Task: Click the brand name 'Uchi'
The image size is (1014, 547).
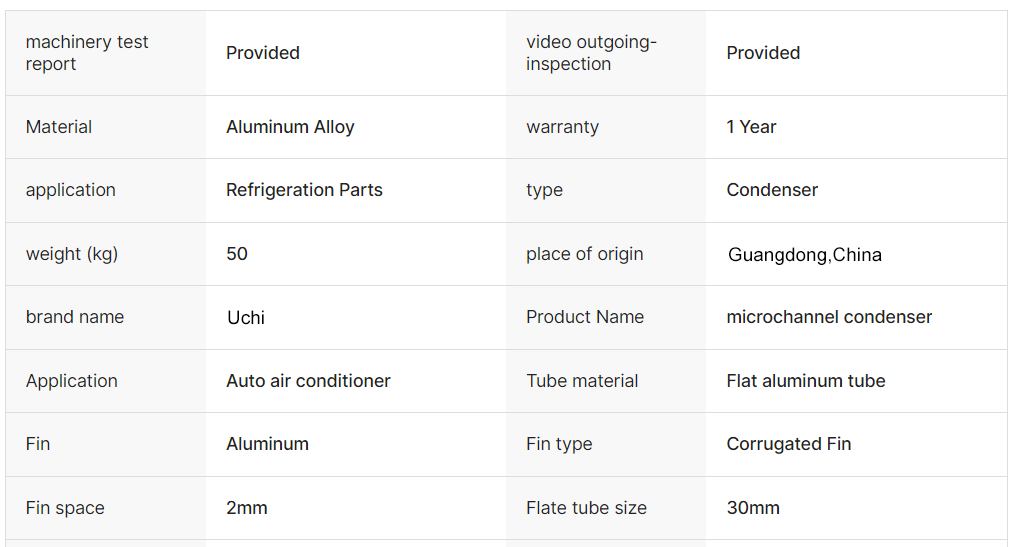Action: point(246,318)
